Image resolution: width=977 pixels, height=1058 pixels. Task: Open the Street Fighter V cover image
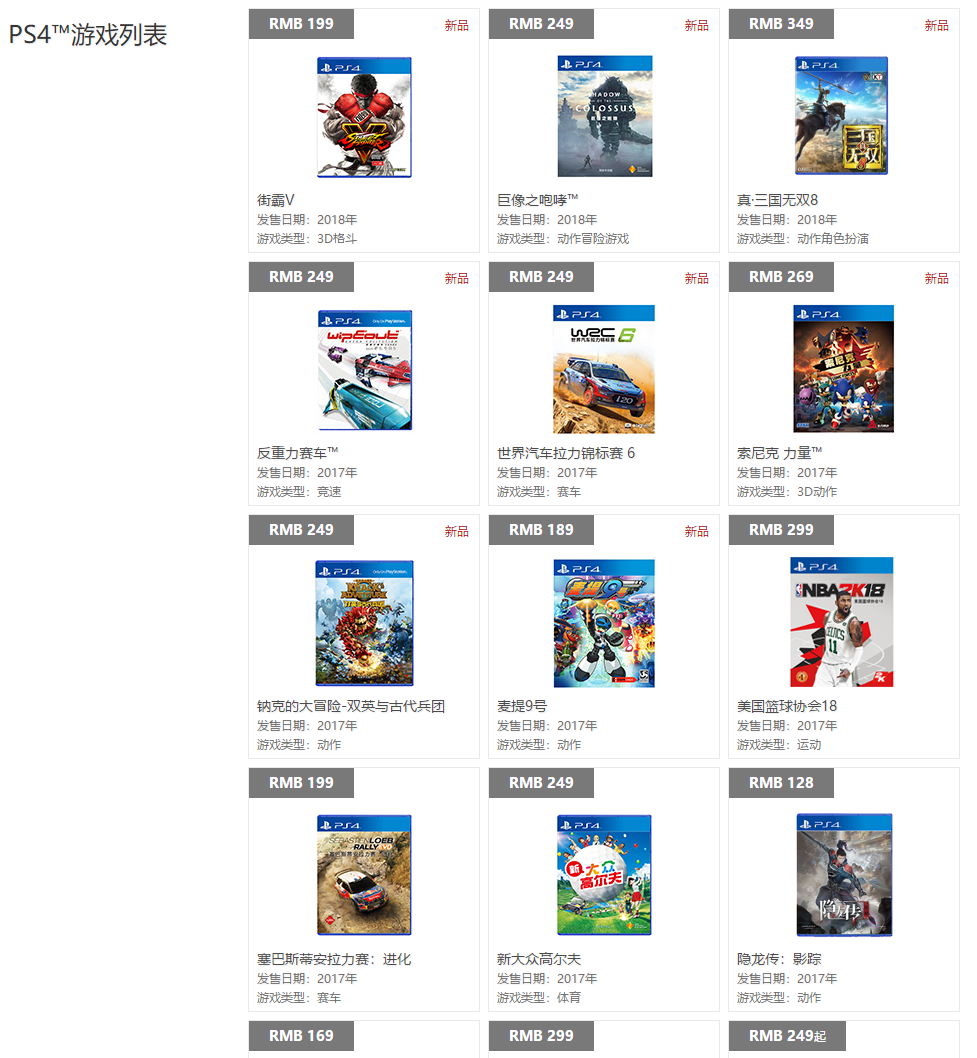[364, 117]
